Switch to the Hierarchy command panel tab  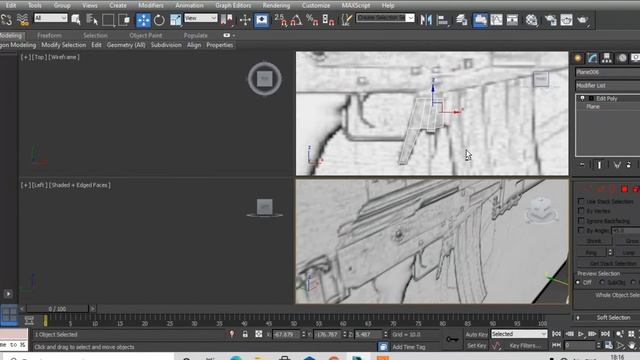coord(607,58)
